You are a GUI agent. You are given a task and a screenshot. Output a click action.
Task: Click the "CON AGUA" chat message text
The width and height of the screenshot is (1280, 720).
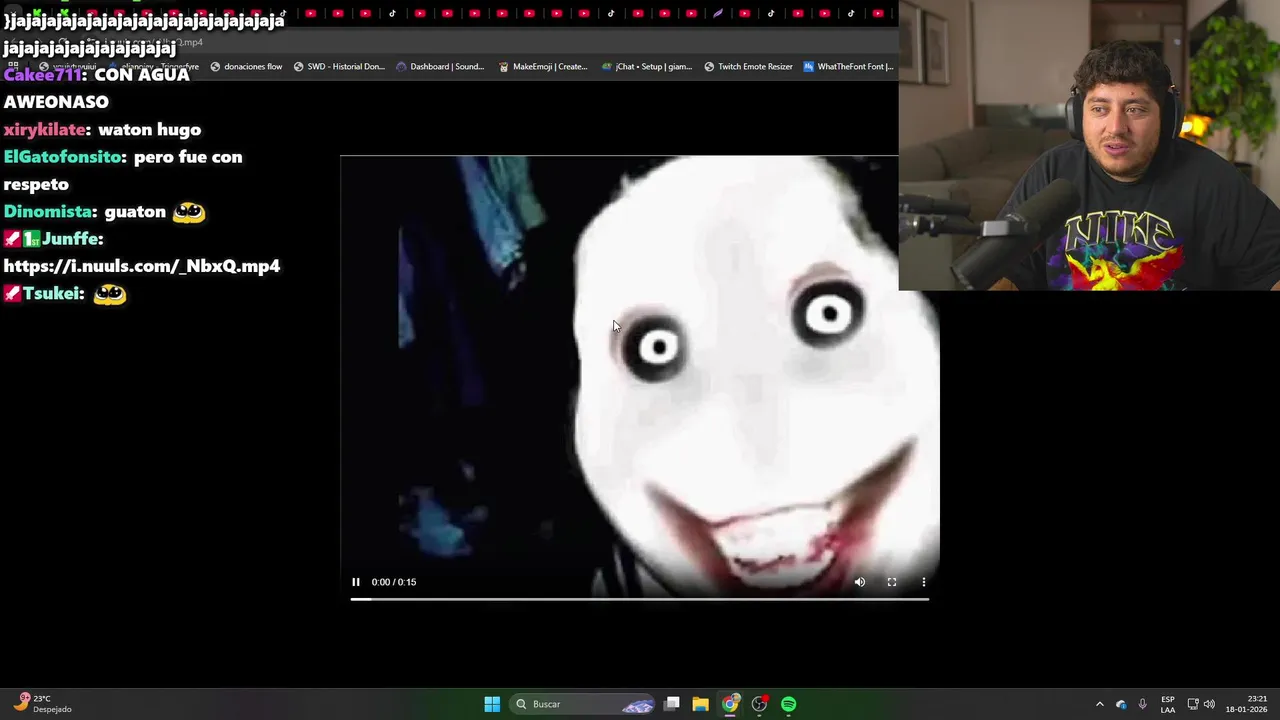(141, 75)
